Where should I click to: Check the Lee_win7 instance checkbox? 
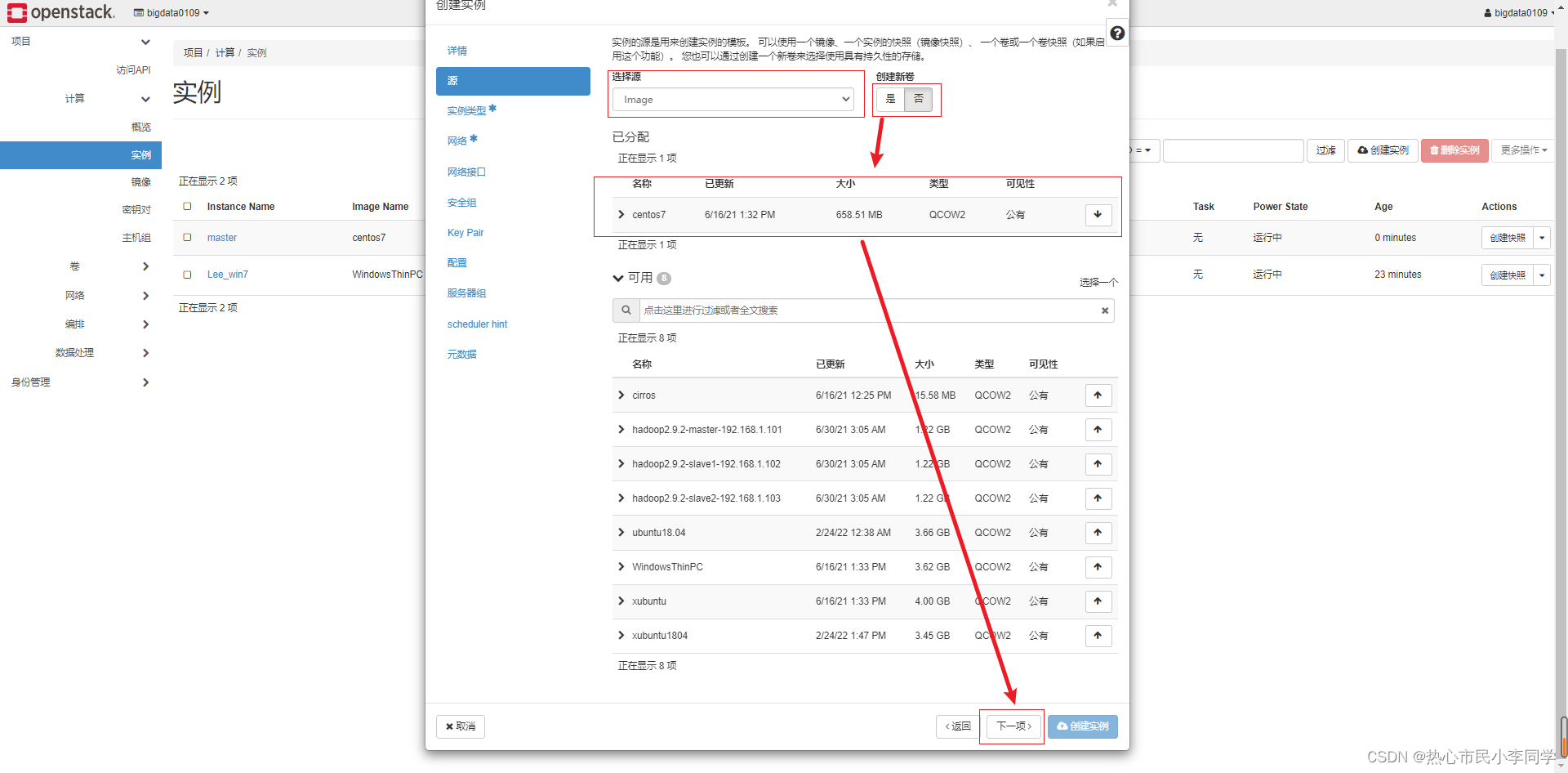(x=187, y=275)
